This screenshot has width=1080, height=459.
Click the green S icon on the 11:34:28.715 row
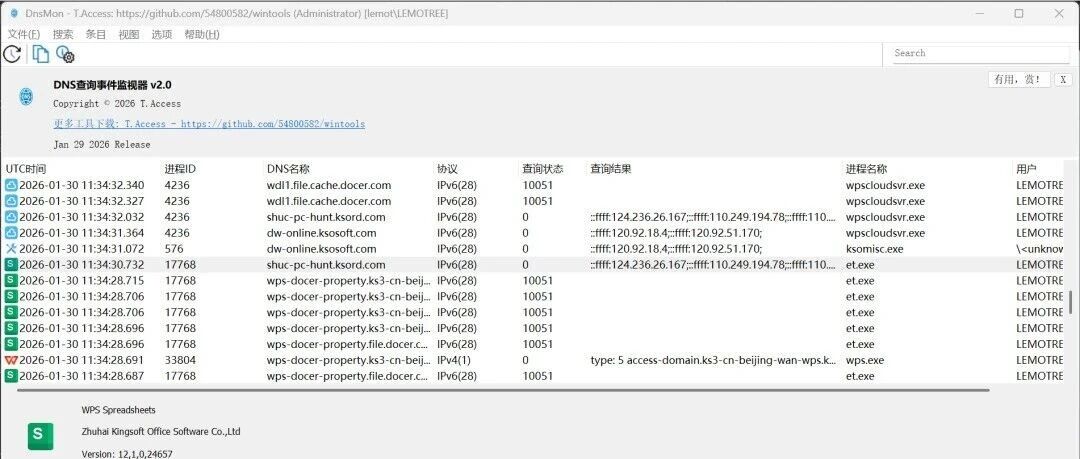point(11,280)
